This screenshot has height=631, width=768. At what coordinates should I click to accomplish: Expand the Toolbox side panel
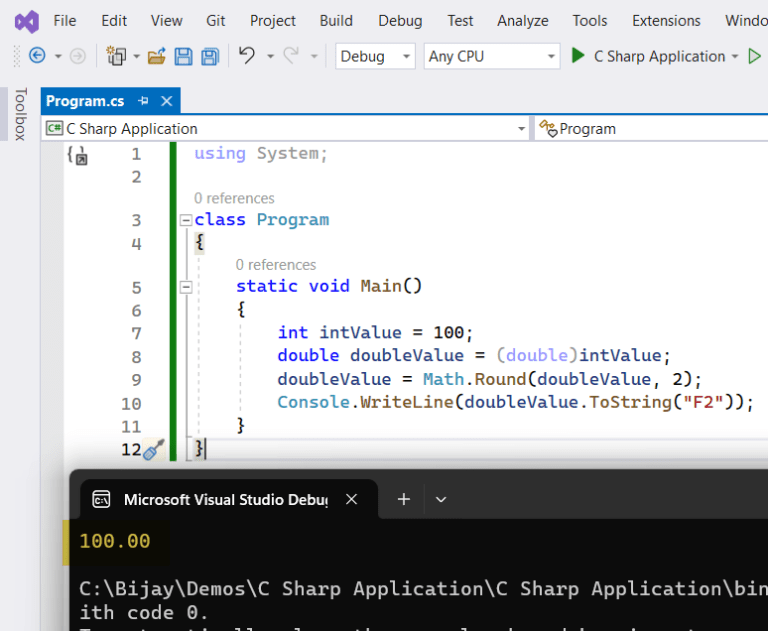pos(20,114)
